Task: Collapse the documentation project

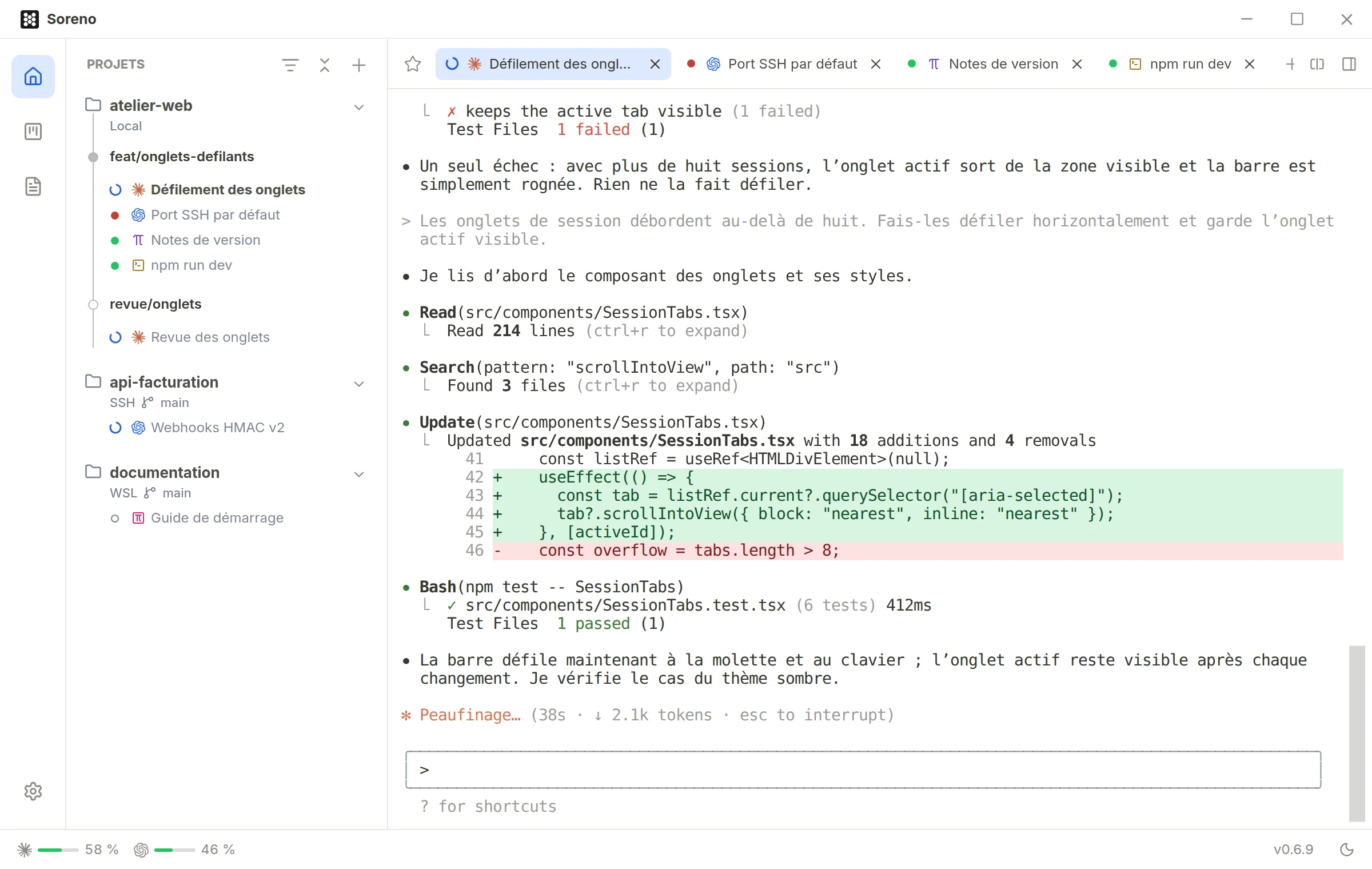Action: coord(359,474)
